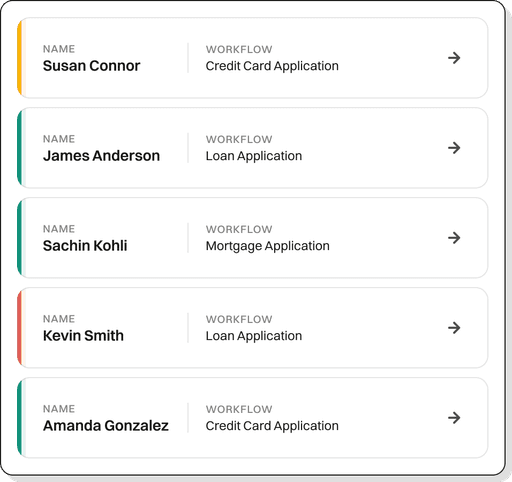The width and height of the screenshot is (512, 482).
Task: Select the Susan Connor name text
Action: click(x=92, y=66)
